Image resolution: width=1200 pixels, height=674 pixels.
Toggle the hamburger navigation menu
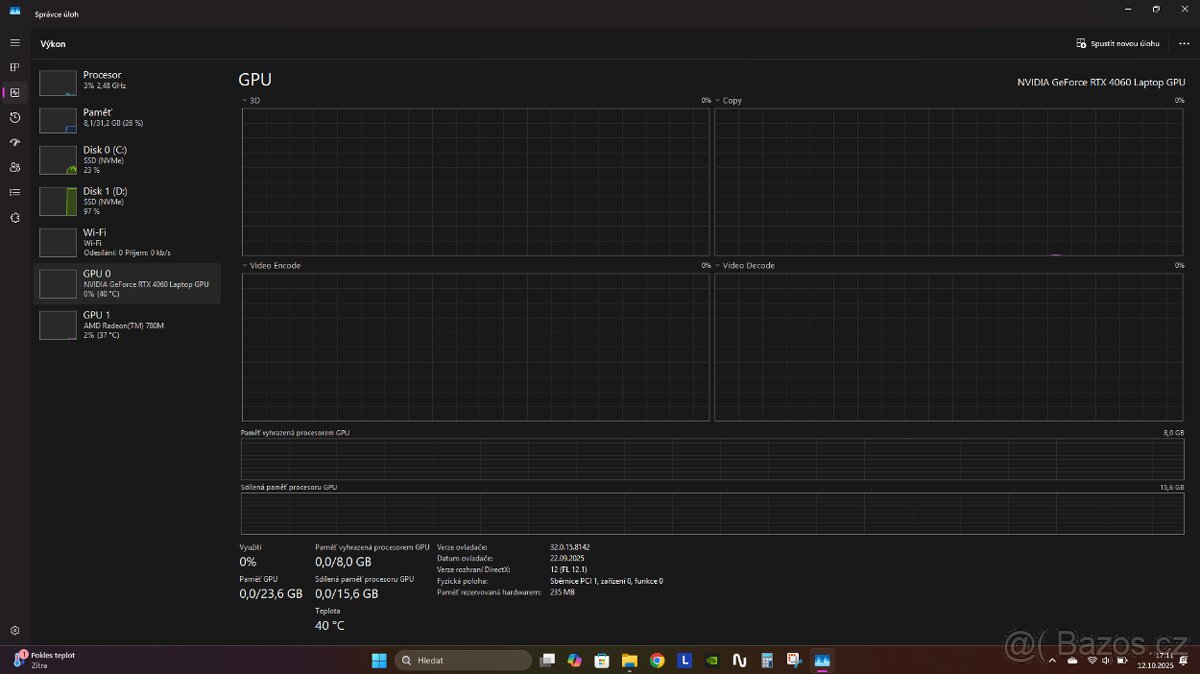pos(15,43)
